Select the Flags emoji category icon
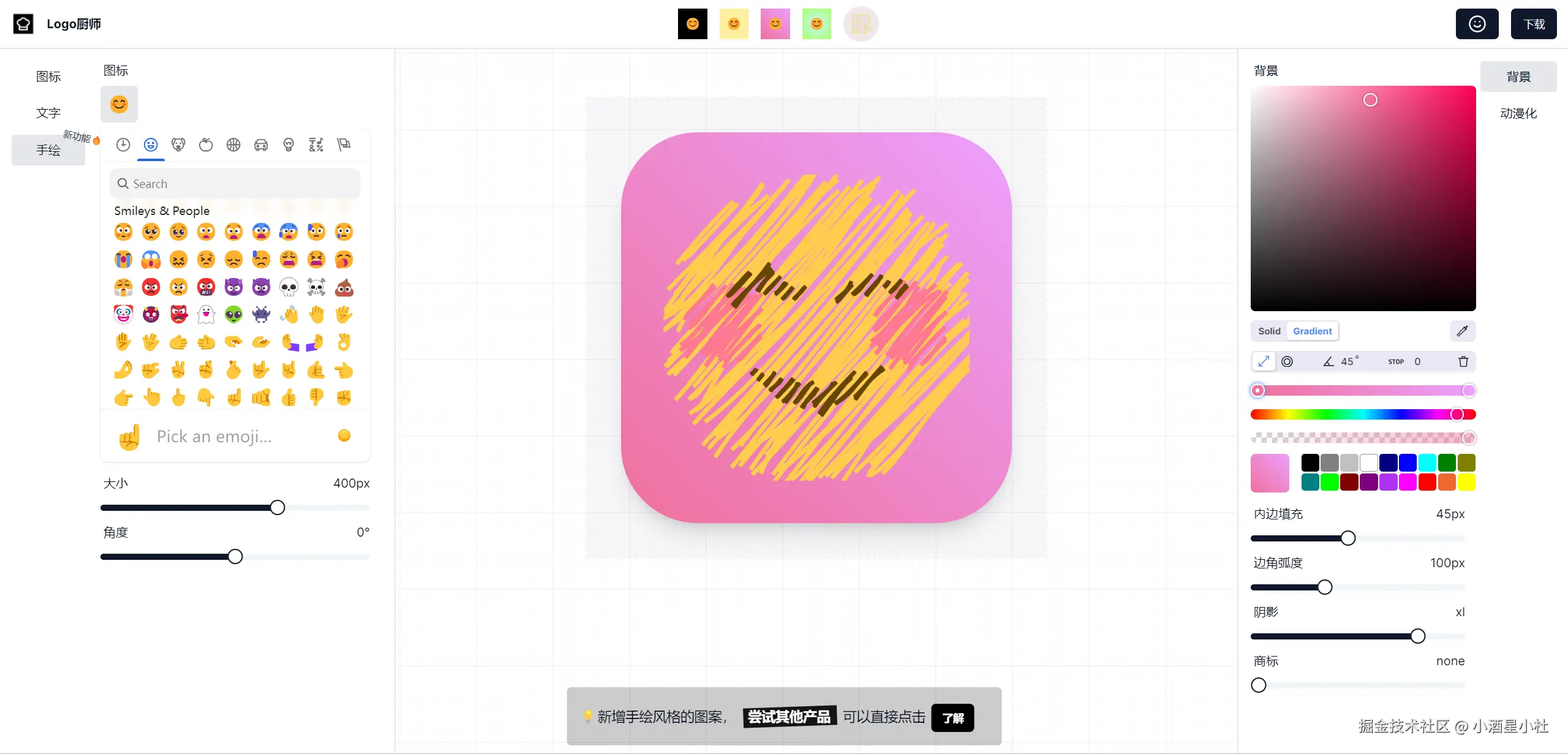Viewport: 1568px width, 754px height. pos(344,145)
